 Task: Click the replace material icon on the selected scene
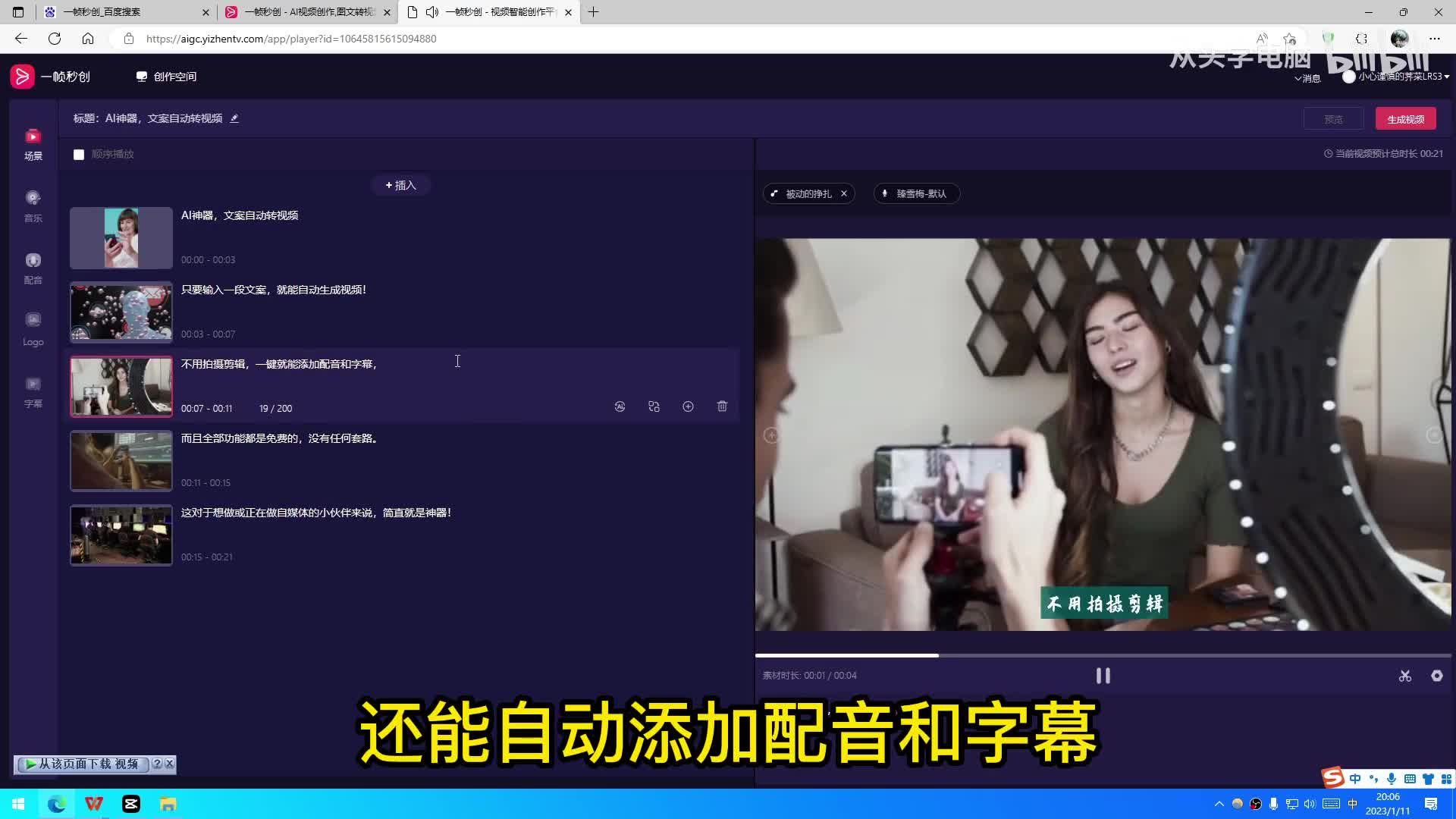(x=654, y=406)
